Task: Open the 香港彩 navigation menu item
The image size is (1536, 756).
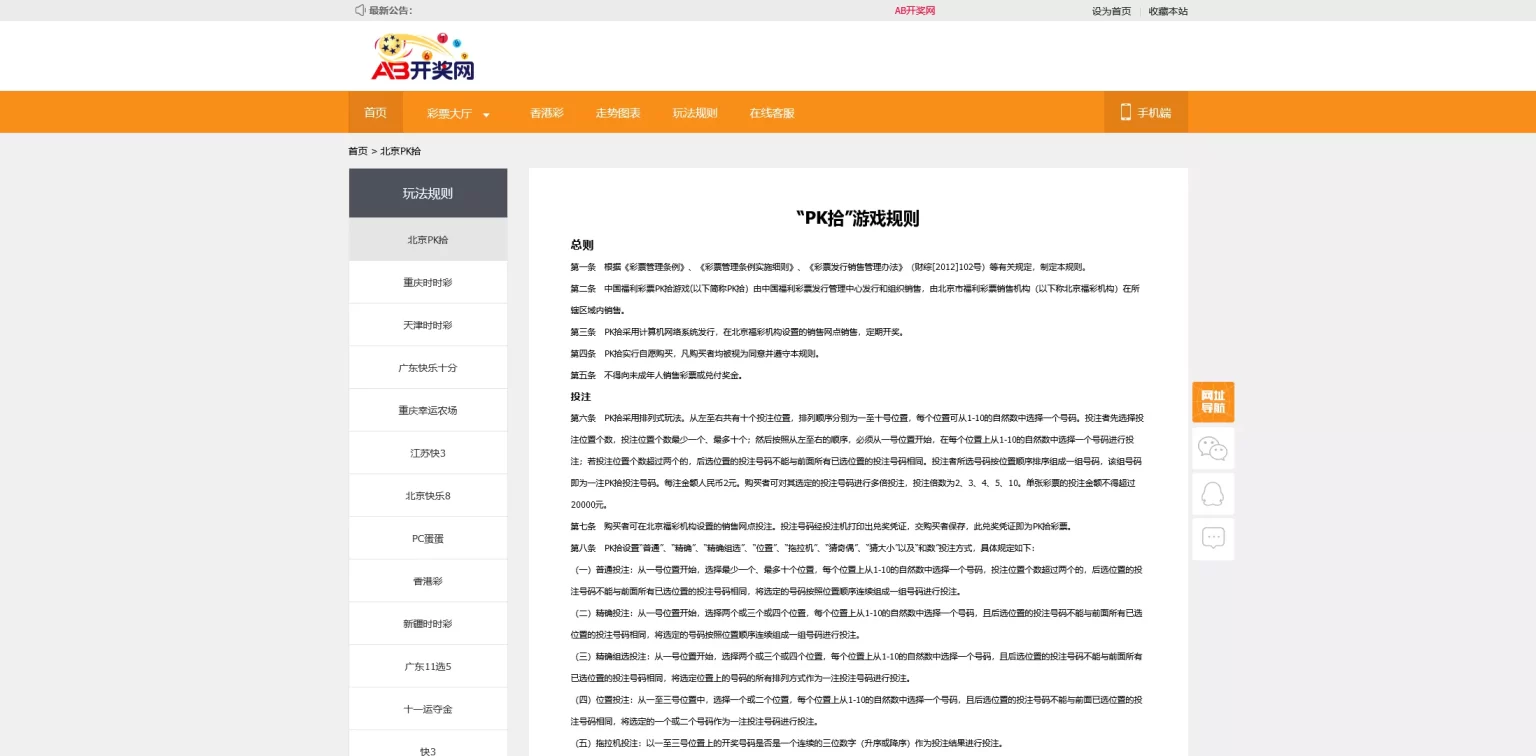Action: [546, 113]
